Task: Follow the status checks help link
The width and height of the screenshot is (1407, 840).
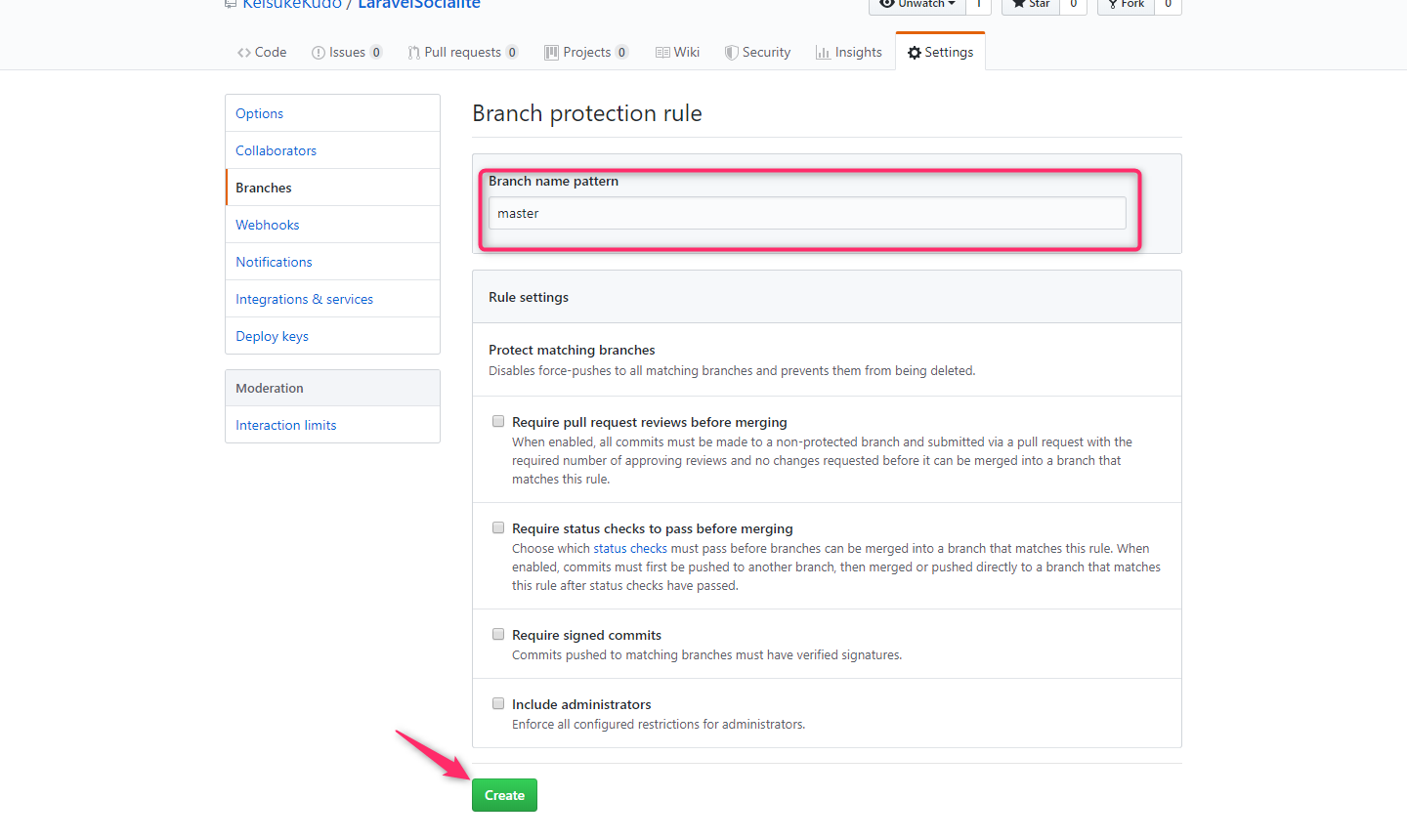Action: tap(630, 548)
